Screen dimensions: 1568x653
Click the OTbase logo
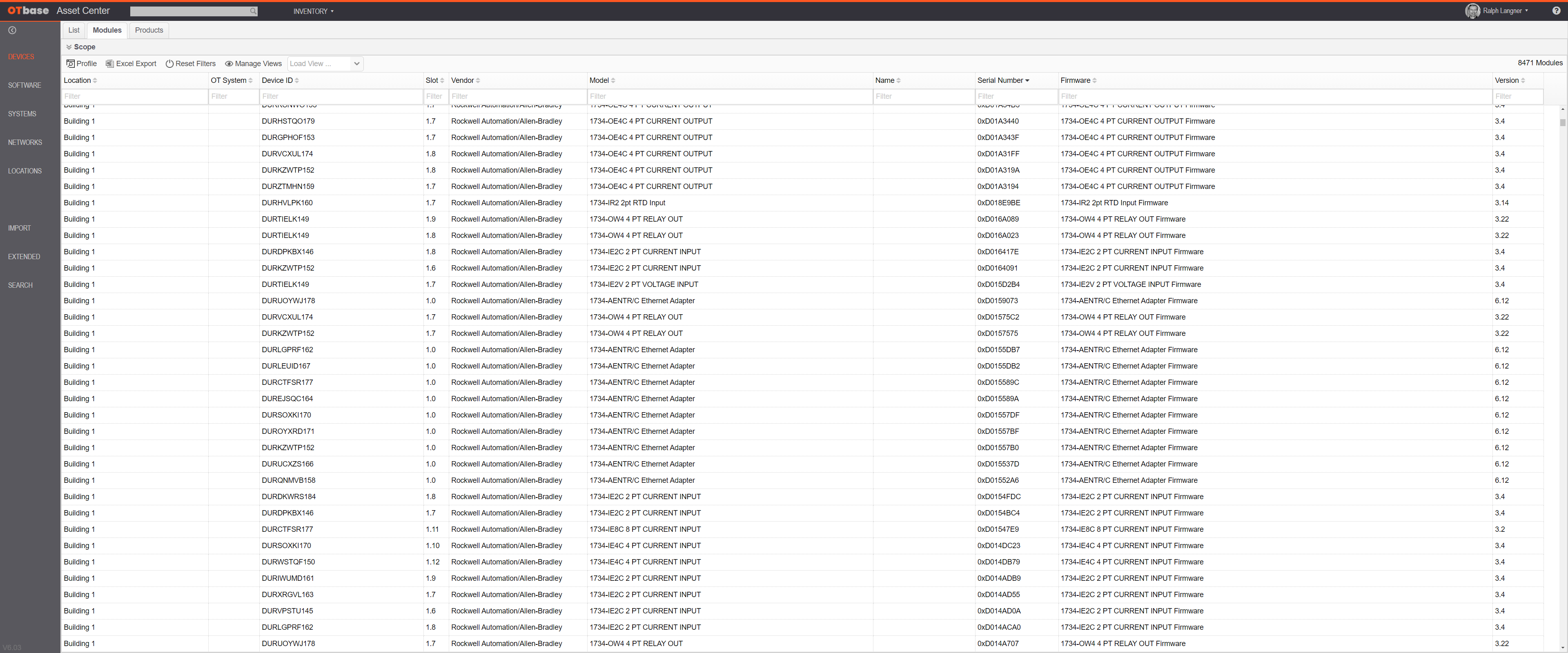coord(28,10)
